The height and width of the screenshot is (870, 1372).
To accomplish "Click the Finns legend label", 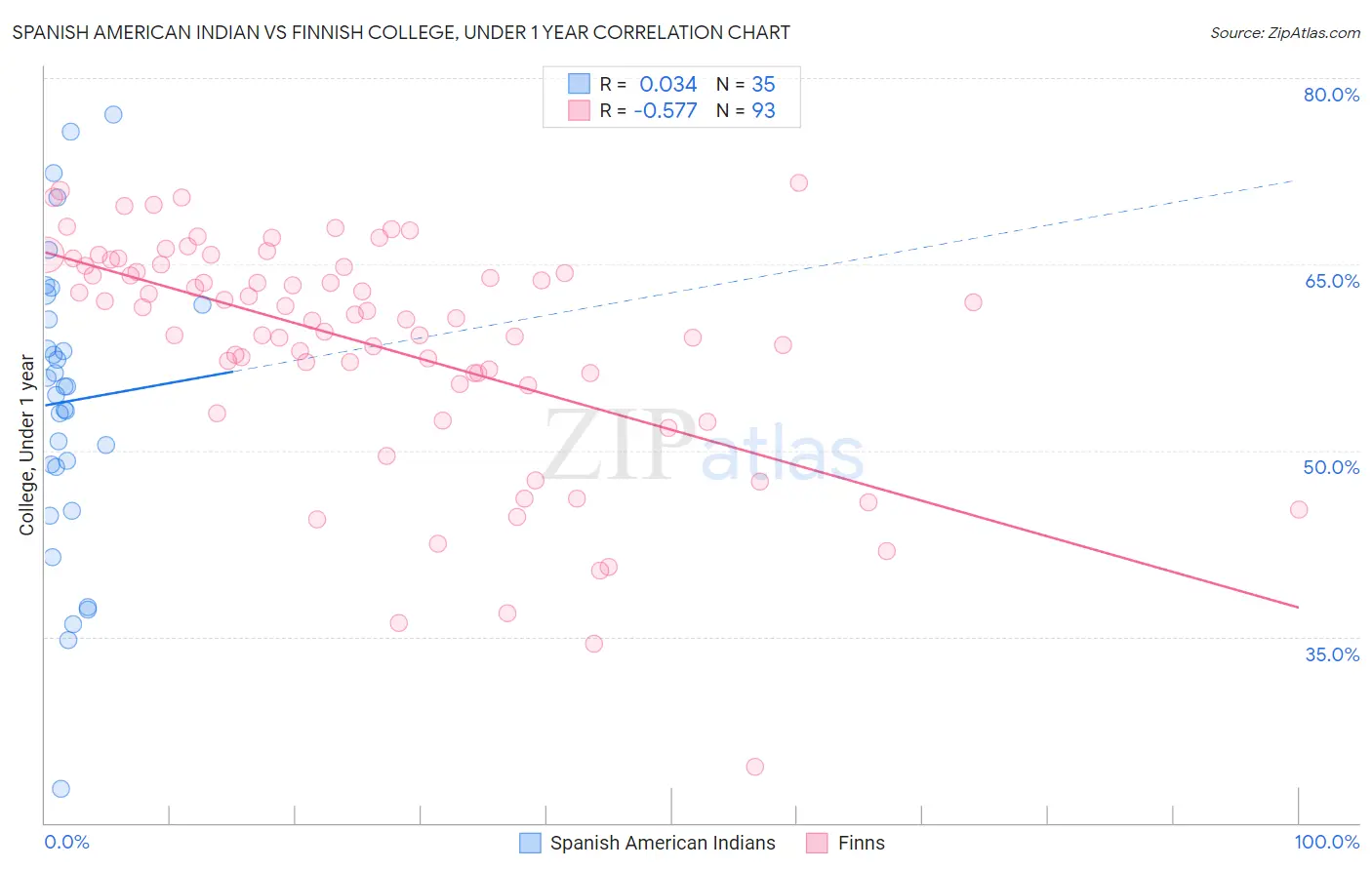I will 861,843.
